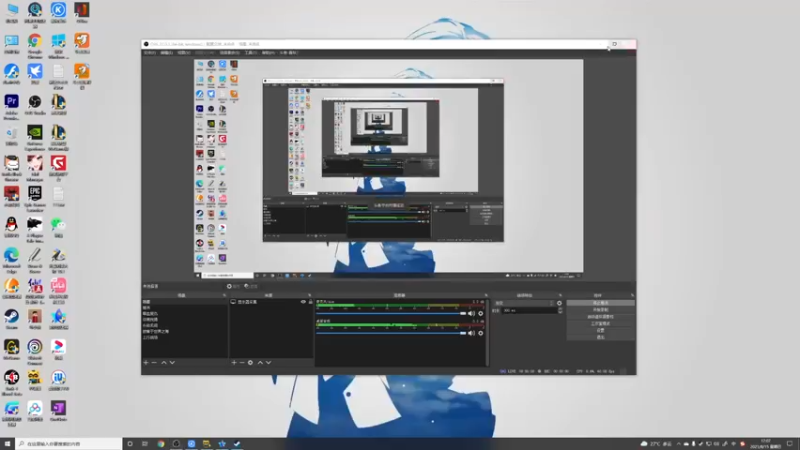Viewport: 800px width, 450px height.
Task: Open transition properties gear next to the transition dropdown
Action: pyautogui.click(x=559, y=303)
